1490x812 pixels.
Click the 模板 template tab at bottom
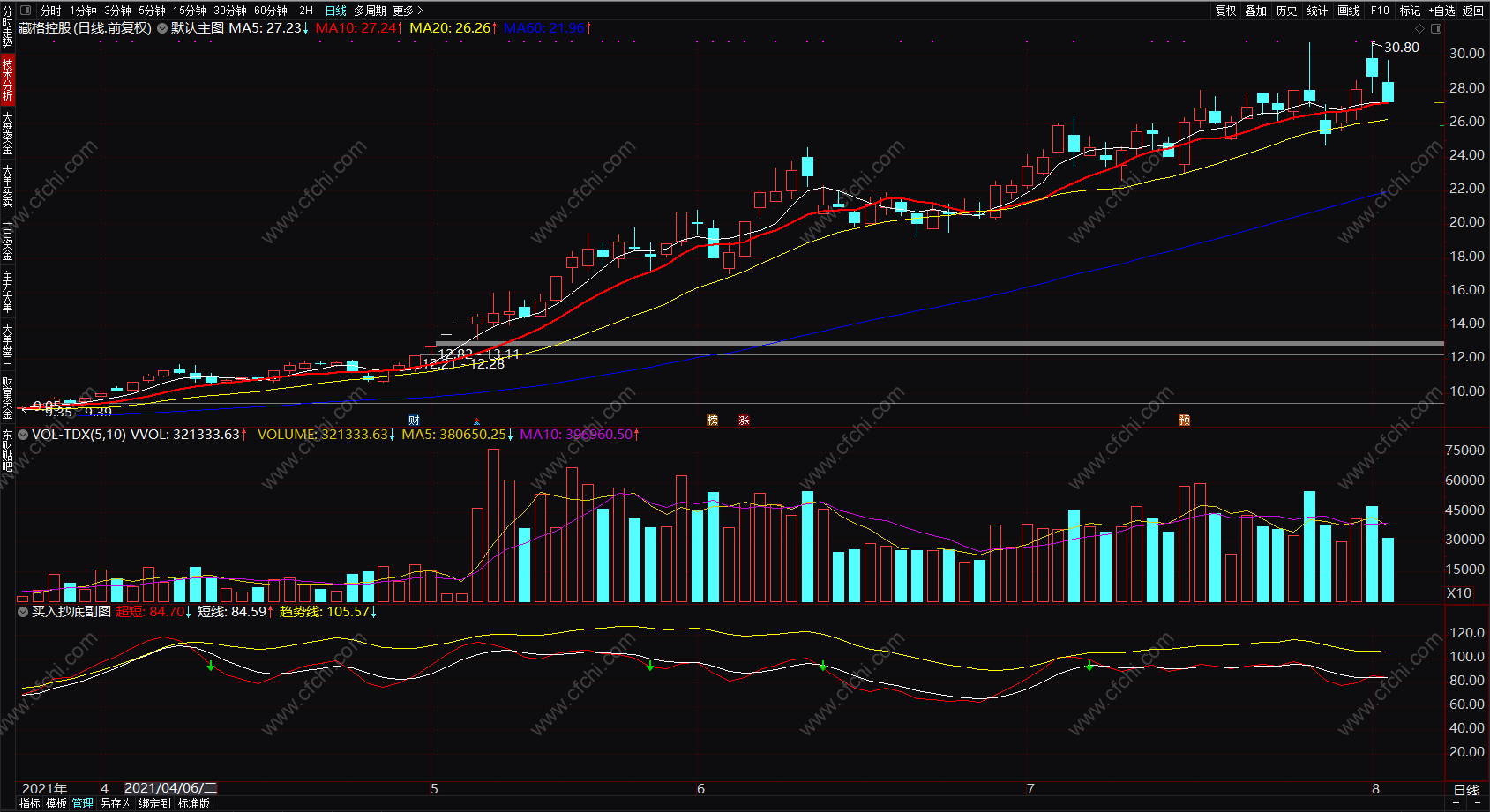click(56, 803)
